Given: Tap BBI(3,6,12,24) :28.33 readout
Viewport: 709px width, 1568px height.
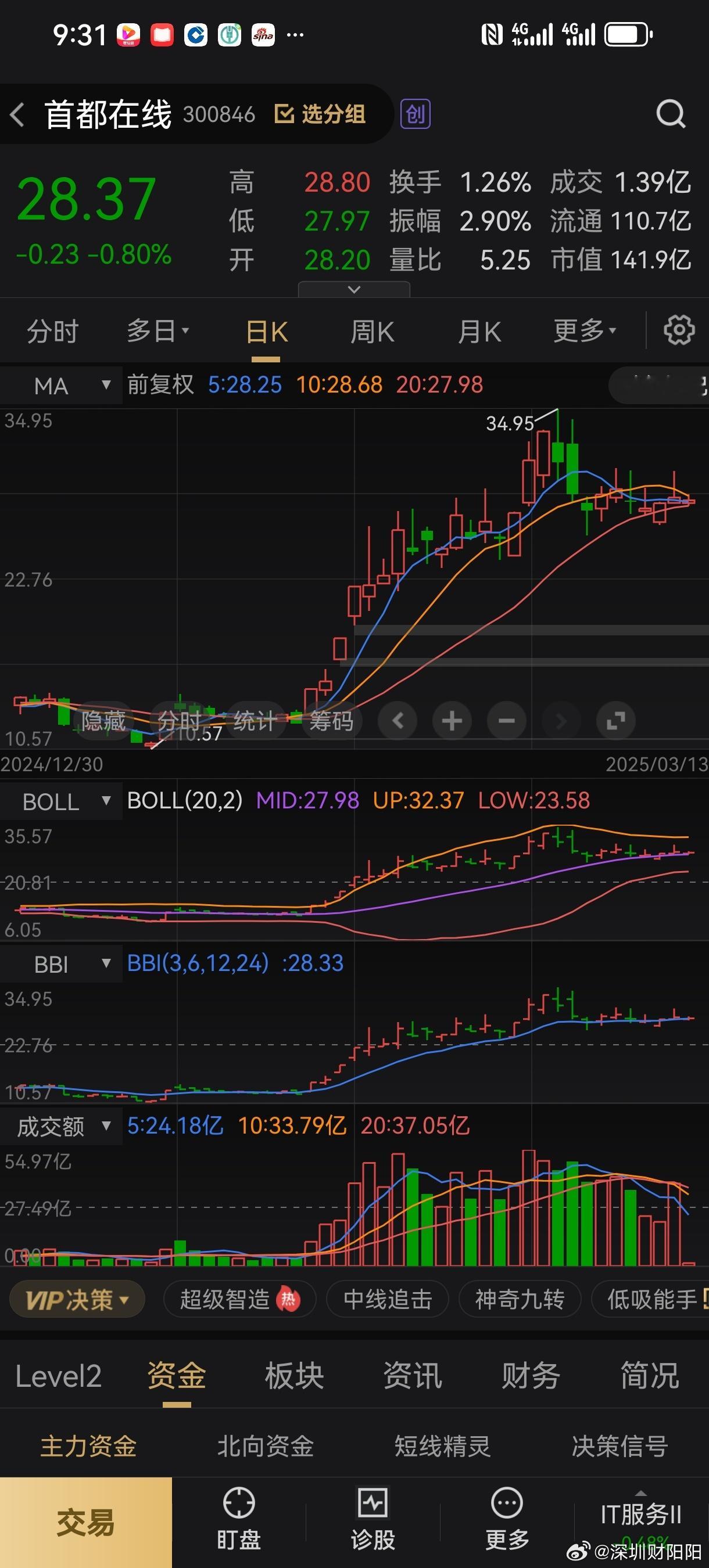Looking at the screenshot, I should pos(235,963).
